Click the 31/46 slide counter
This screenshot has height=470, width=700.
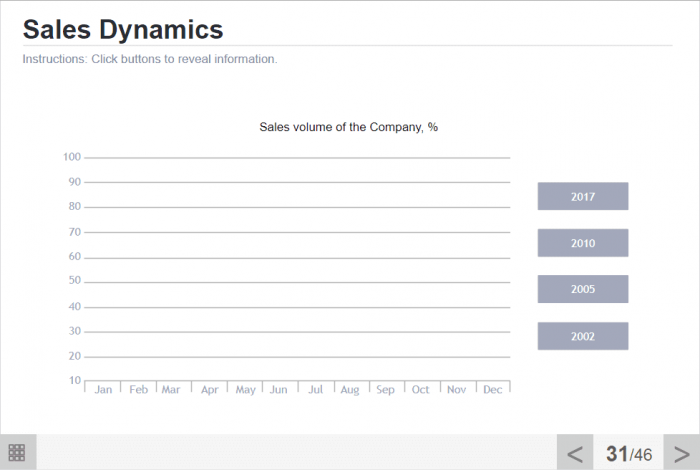click(628, 454)
